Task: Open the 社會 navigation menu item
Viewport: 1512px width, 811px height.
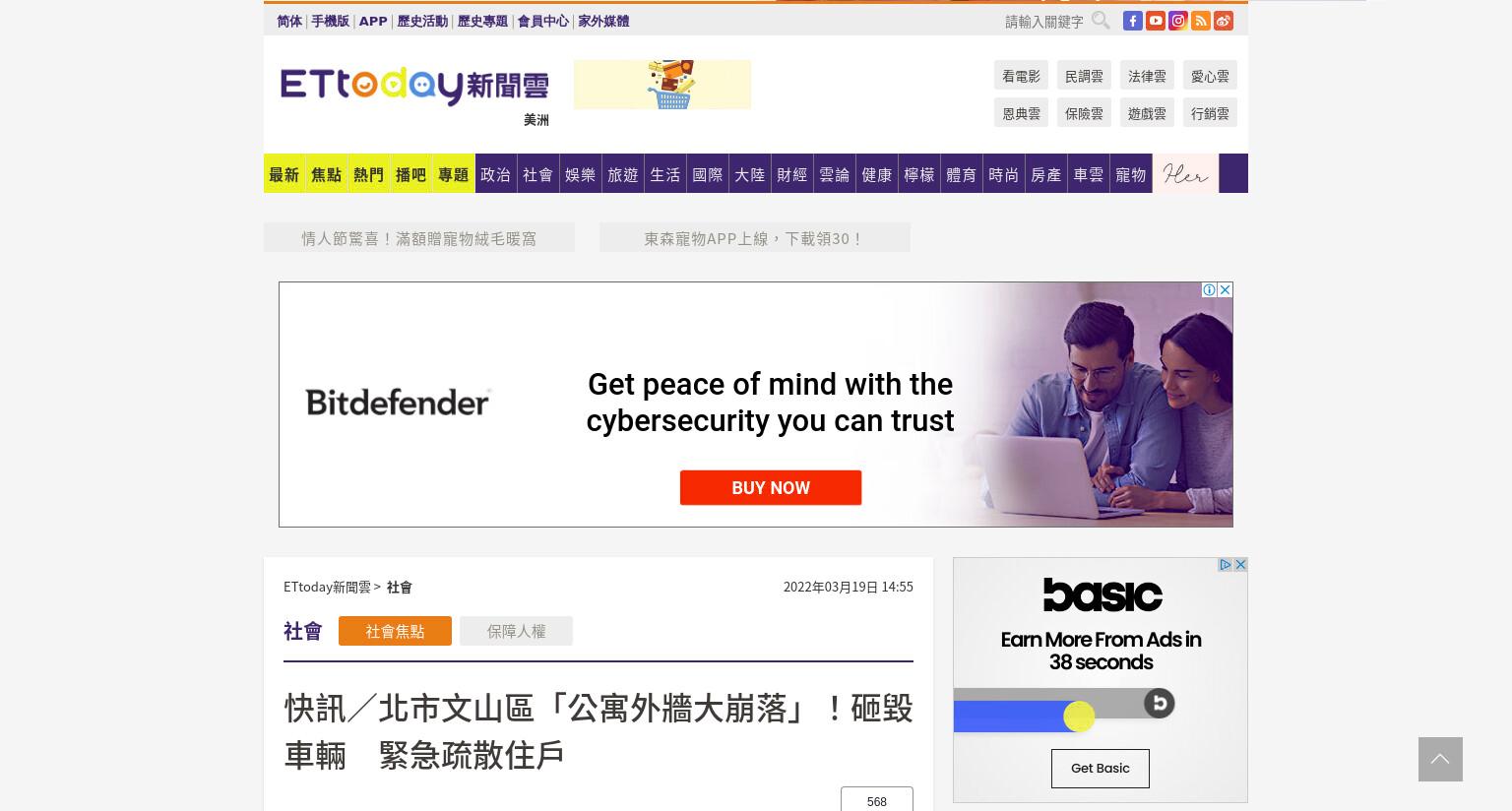Action: pos(537,173)
